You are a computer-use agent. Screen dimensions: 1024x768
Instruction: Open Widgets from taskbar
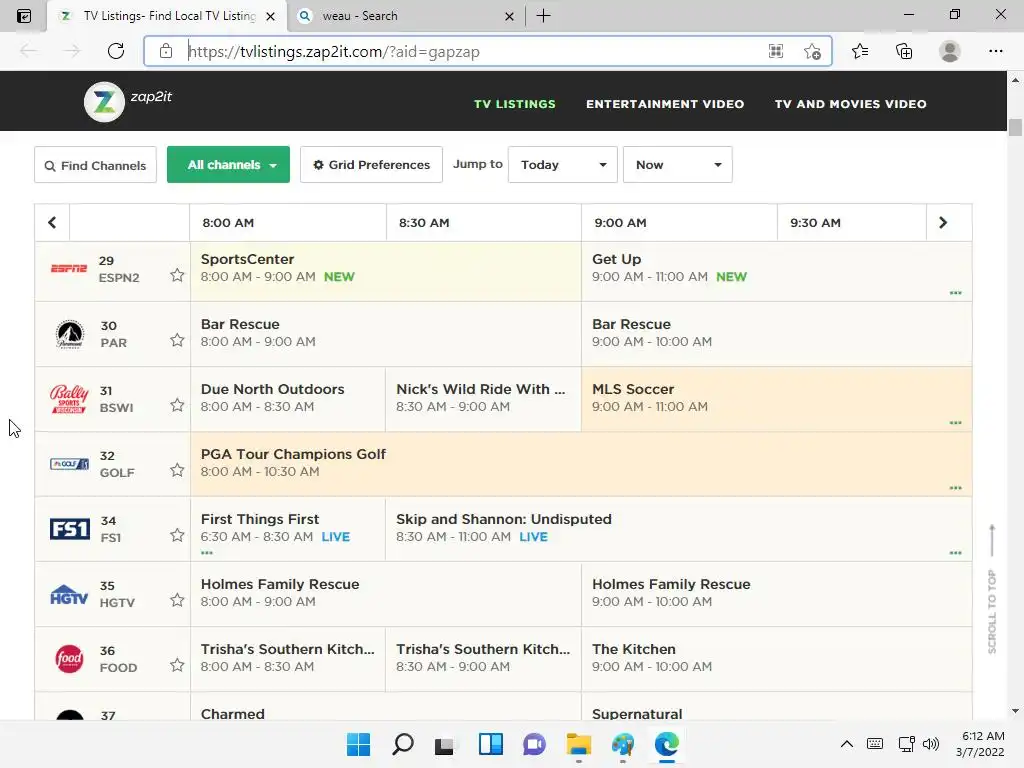(490, 744)
